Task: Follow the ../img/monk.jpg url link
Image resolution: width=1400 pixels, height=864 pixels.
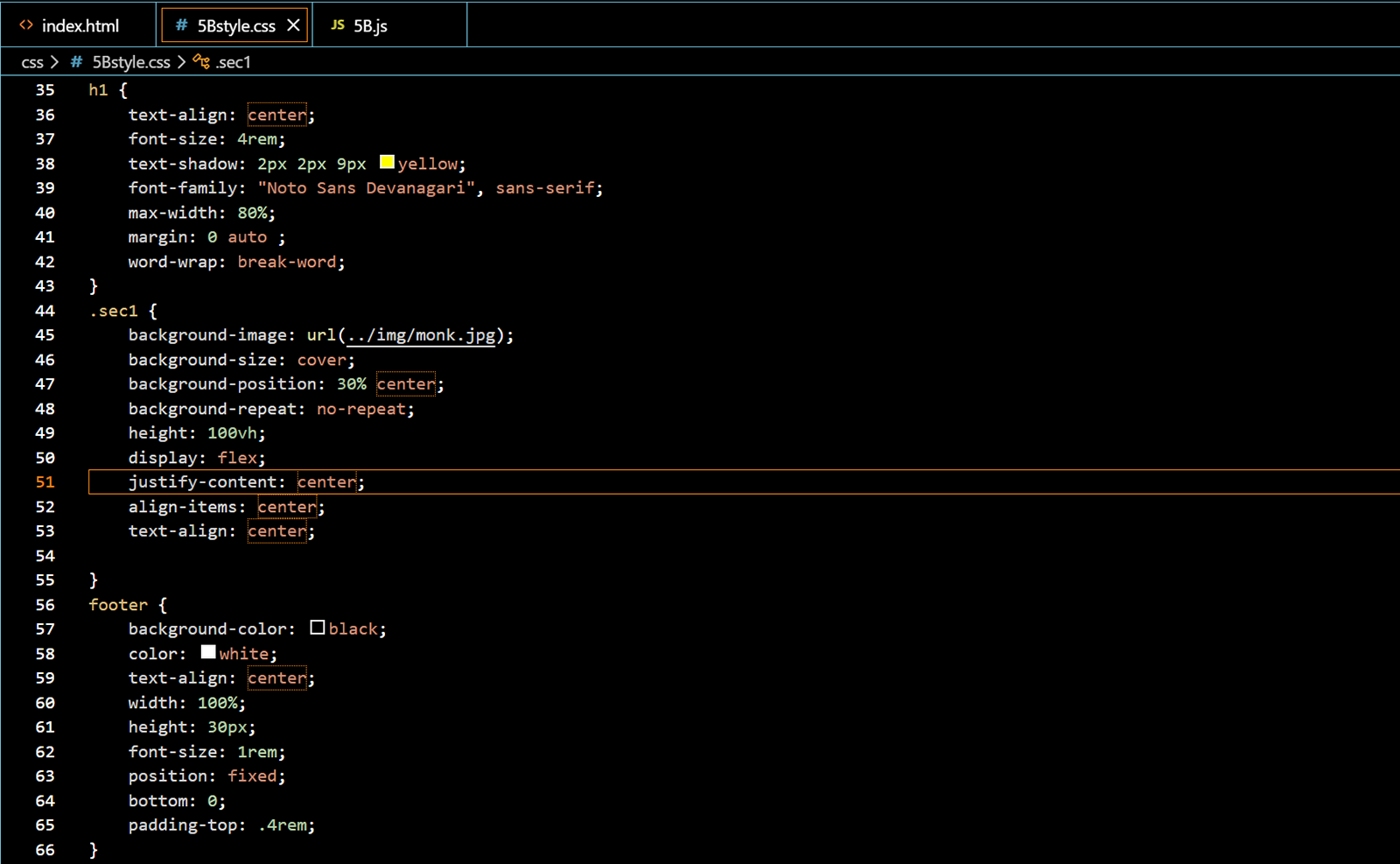Action: (x=421, y=335)
